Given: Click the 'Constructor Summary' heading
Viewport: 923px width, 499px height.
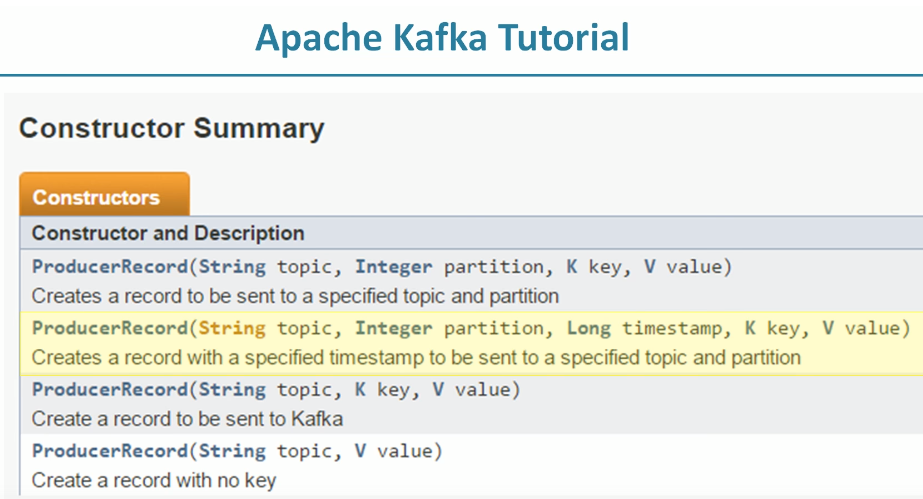Looking at the screenshot, I should point(171,128).
